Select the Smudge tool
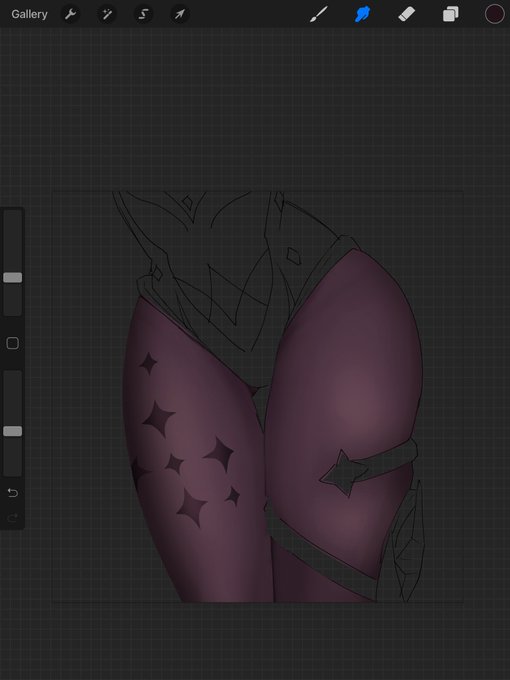Screen dimensions: 510x680 pyautogui.click(x=363, y=14)
